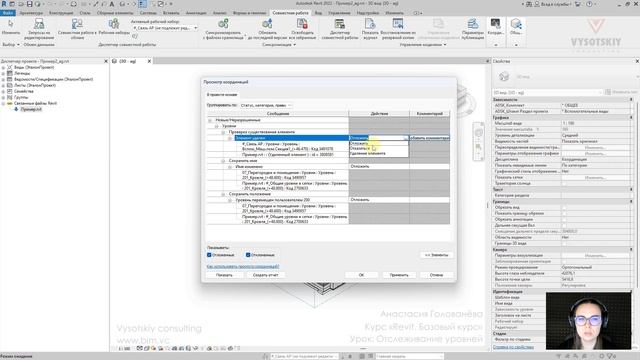The width and height of the screenshot is (640, 360).
Task: Select Пример.rvt link in Project Browser
Action: [x=31, y=109]
